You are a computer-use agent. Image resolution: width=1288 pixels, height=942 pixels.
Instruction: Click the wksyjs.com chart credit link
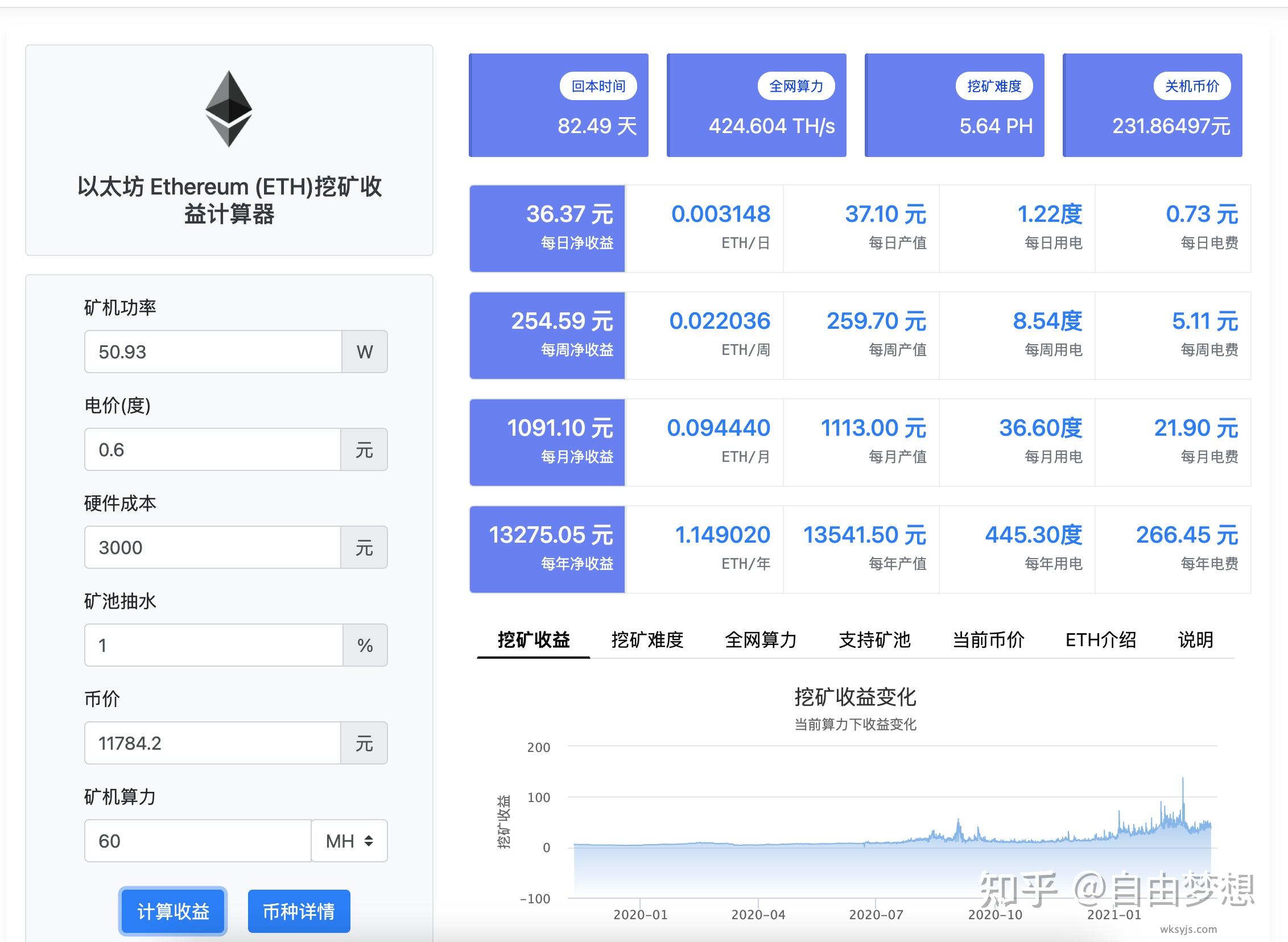[x=1188, y=929]
